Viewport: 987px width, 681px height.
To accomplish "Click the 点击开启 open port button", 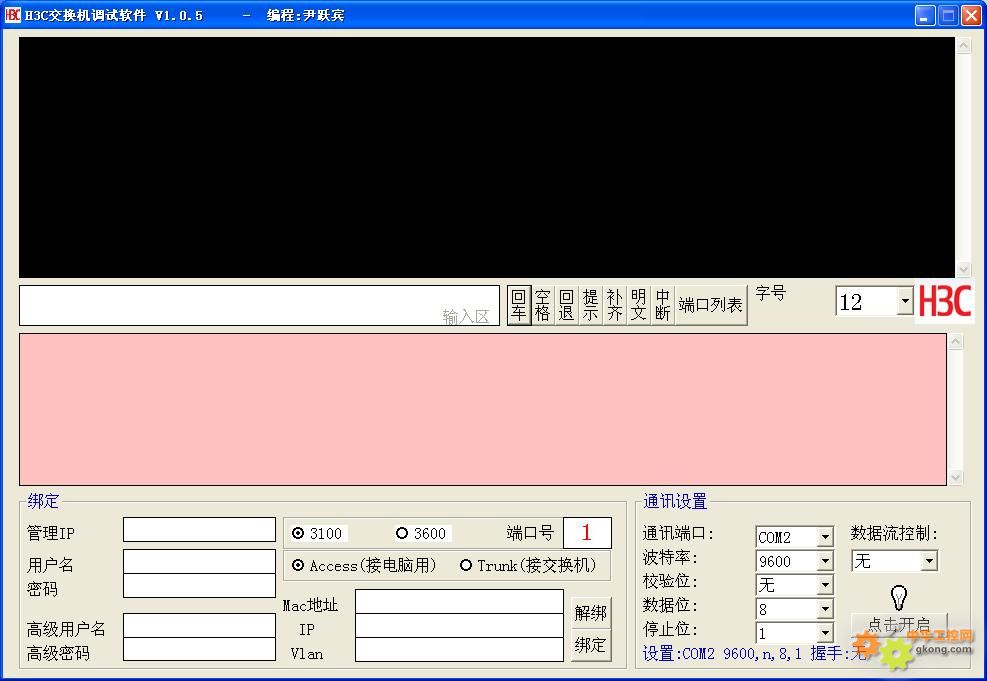I will pos(899,624).
